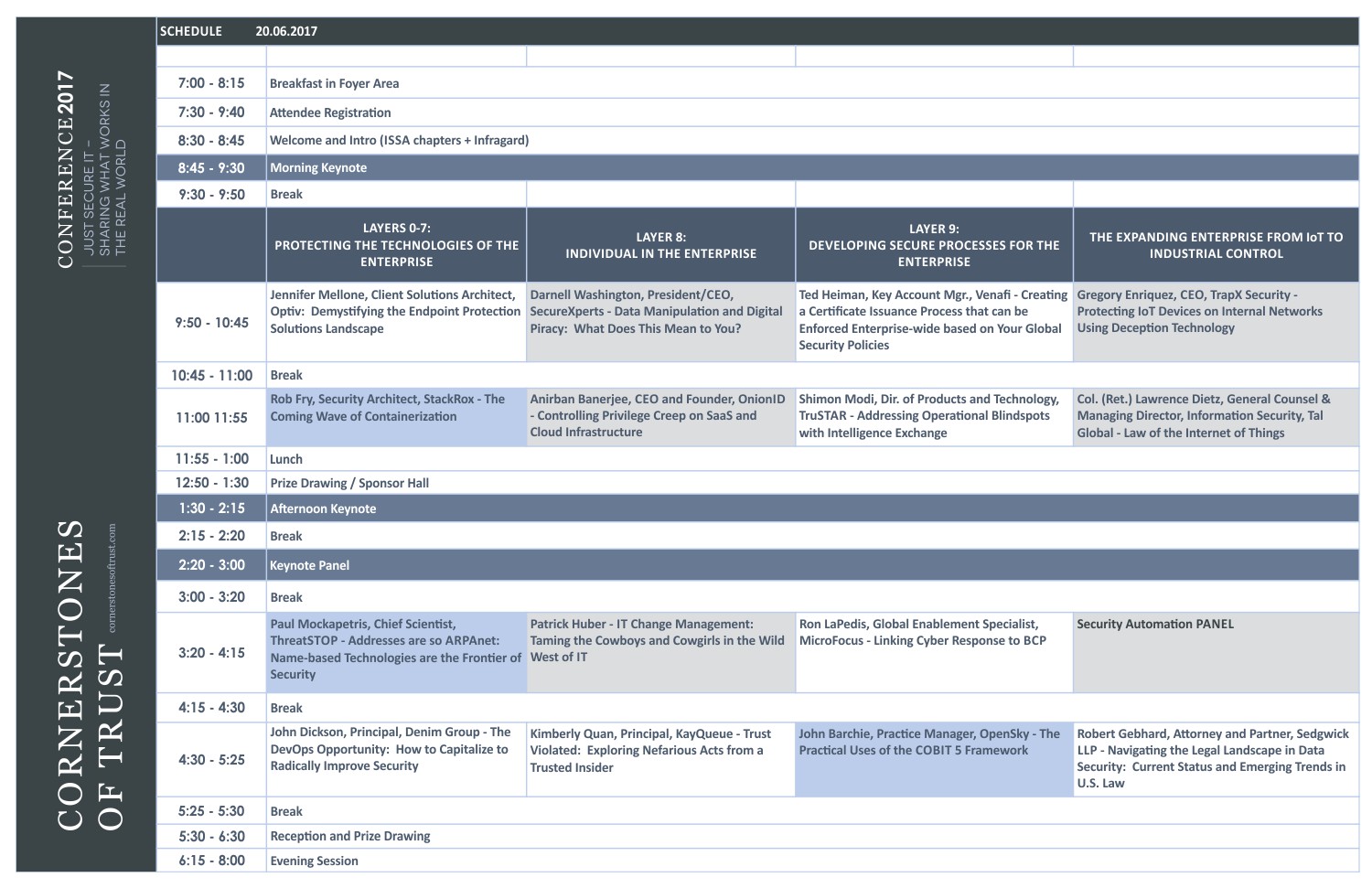1372x888 pixels.
Task: Select the Break entry at 10:45 - 11:00
Action: [x=286, y=375]
